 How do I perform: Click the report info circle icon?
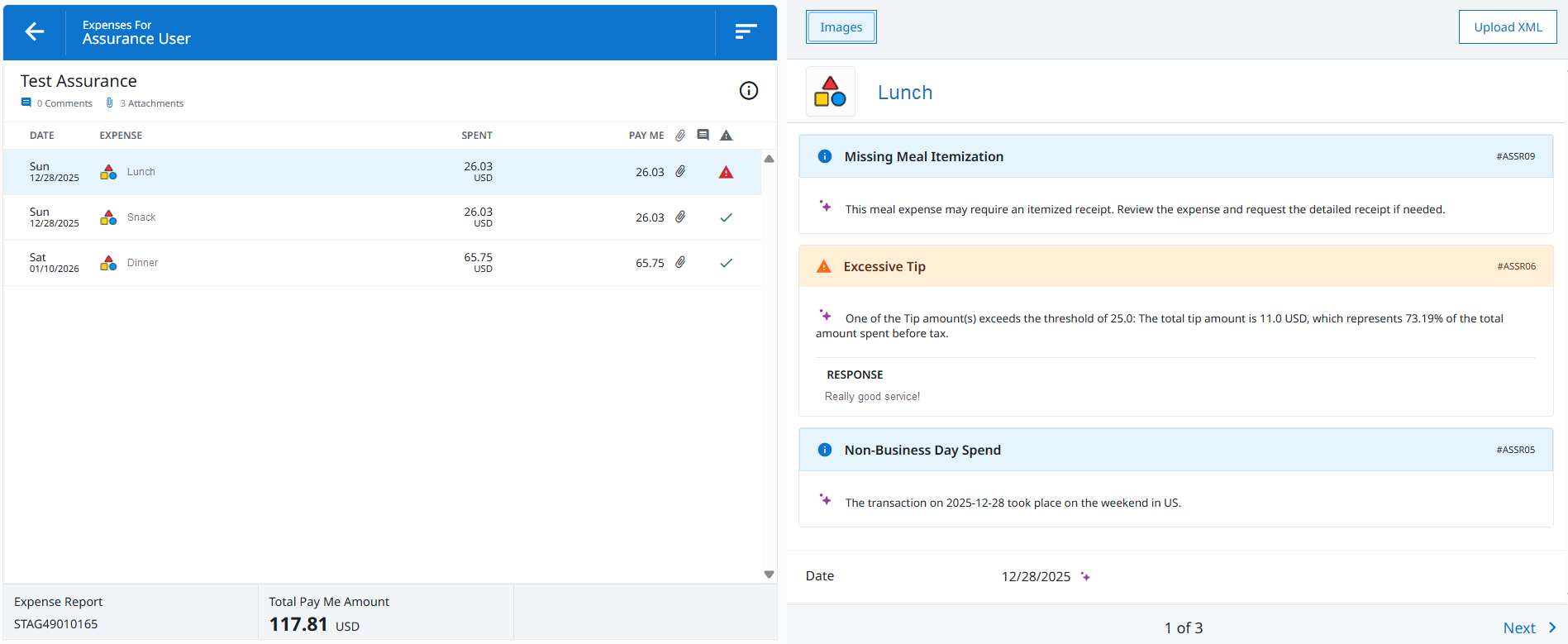click(748, 91)
